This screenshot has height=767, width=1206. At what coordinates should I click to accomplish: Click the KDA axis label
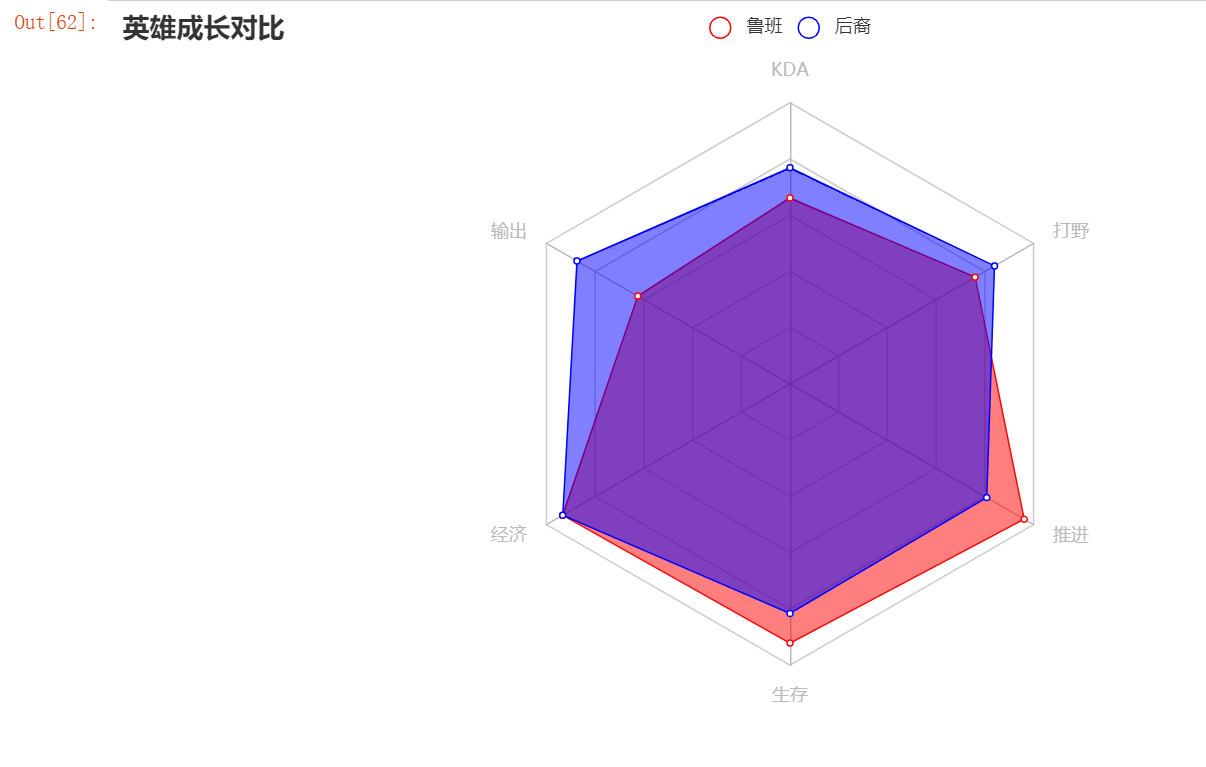click(790, 70)
